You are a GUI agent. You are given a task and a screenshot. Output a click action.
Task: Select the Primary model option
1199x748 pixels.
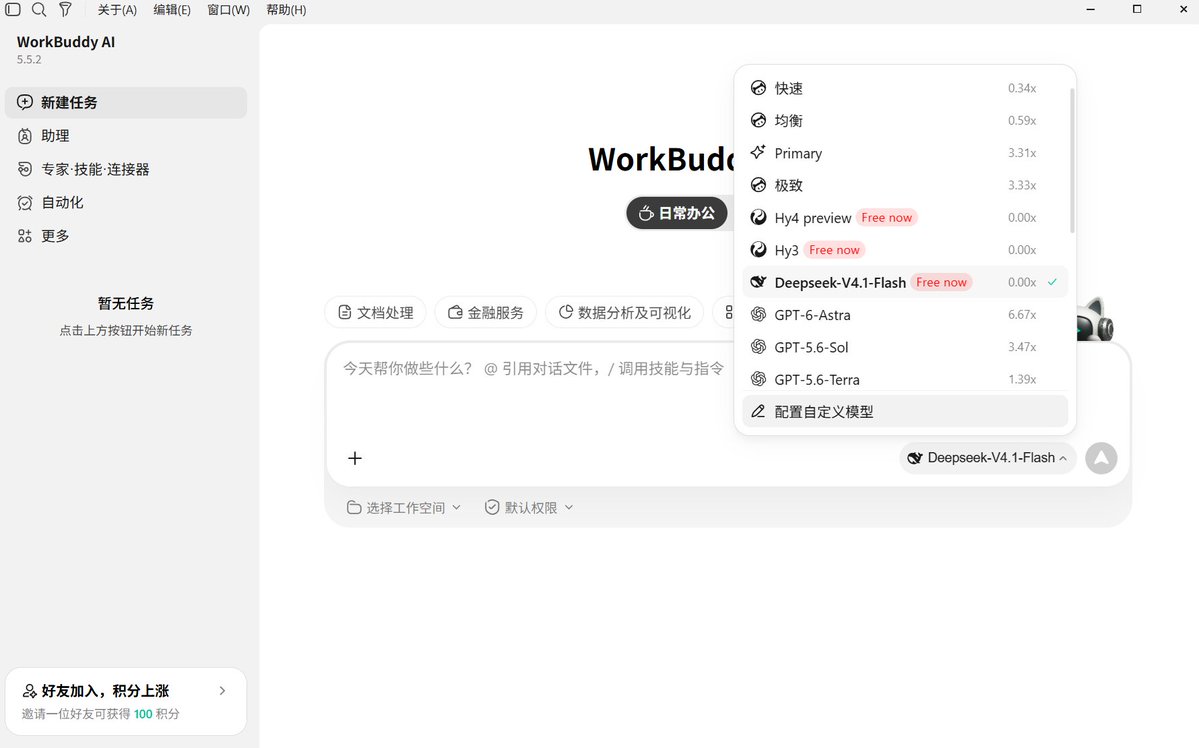[905, 153]
